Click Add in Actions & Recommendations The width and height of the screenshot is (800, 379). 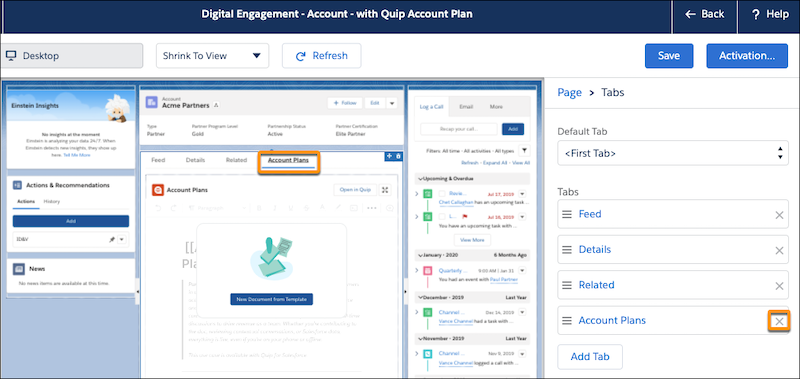(x=71, y=221)
